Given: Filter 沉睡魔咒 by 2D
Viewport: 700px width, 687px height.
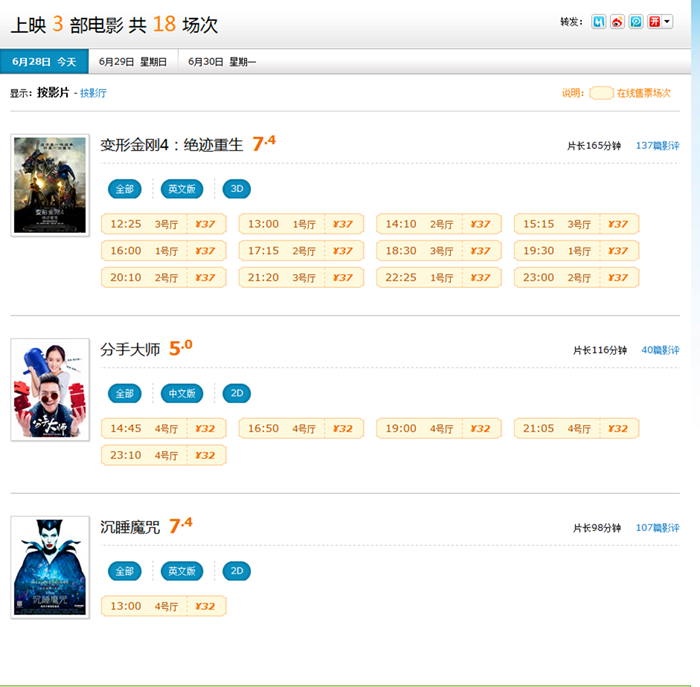Looking at the screenshot, I should click(237, 571).
